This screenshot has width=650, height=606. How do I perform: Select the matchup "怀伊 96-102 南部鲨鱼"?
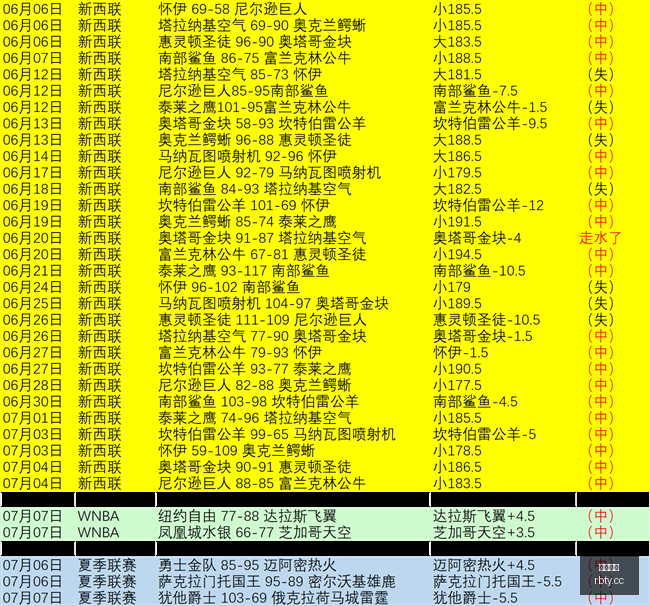coord(229,287)
